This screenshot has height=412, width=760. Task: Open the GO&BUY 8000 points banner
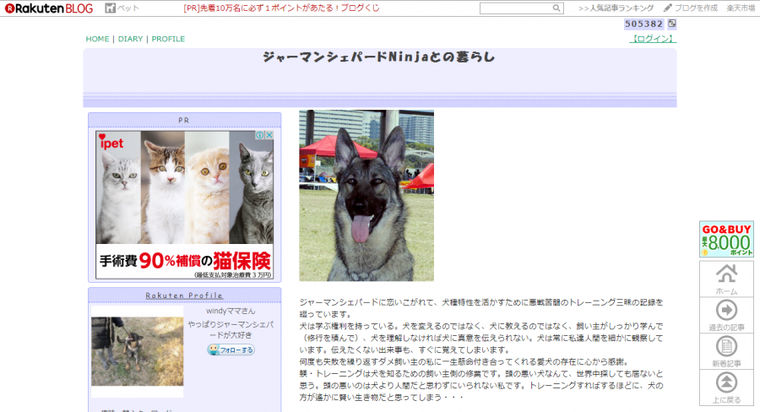(726, 239)
